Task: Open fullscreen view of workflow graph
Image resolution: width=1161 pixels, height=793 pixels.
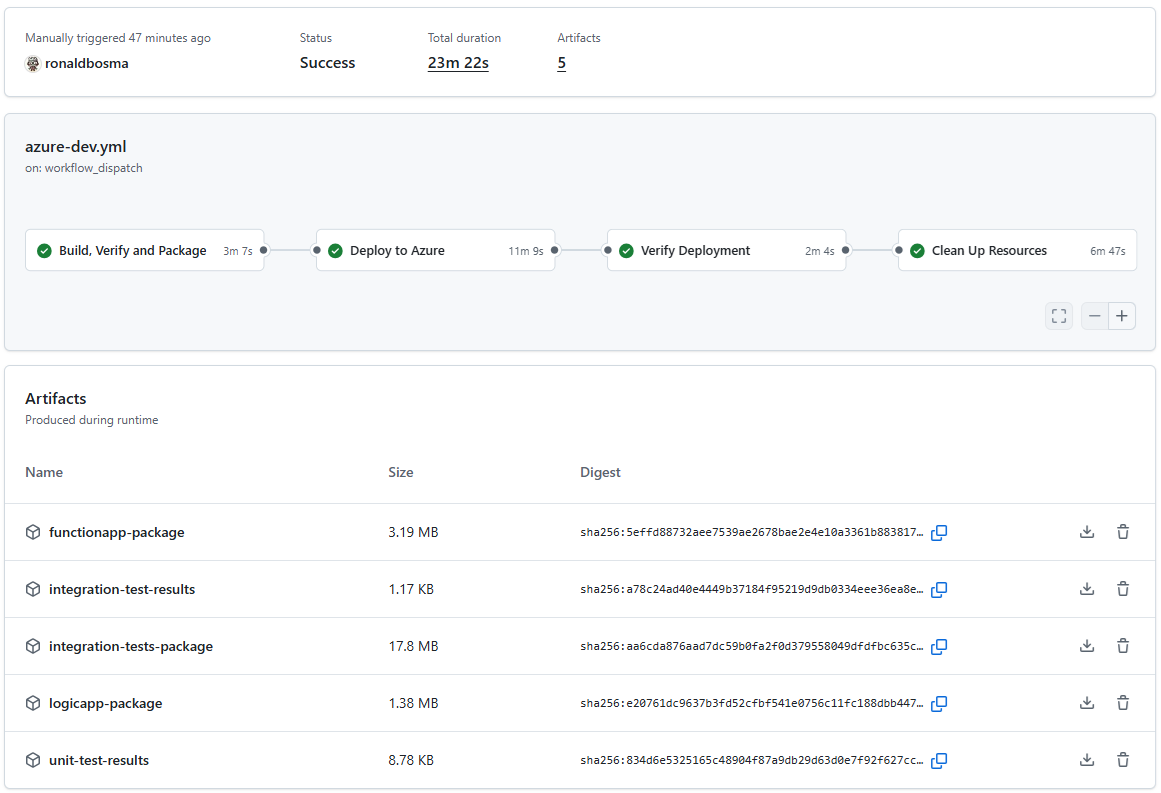Action: point(1058,315)
